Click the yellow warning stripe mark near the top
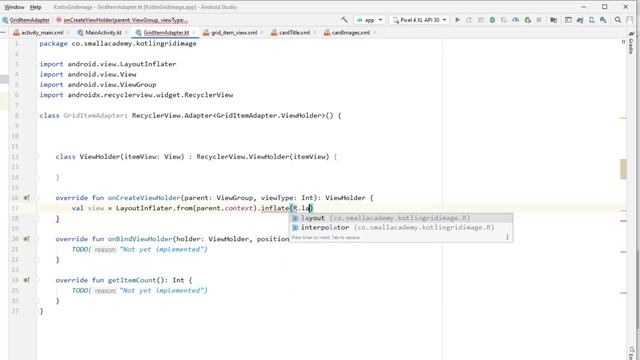The height and width of the screenshot is (360, 640). [623, 118]
